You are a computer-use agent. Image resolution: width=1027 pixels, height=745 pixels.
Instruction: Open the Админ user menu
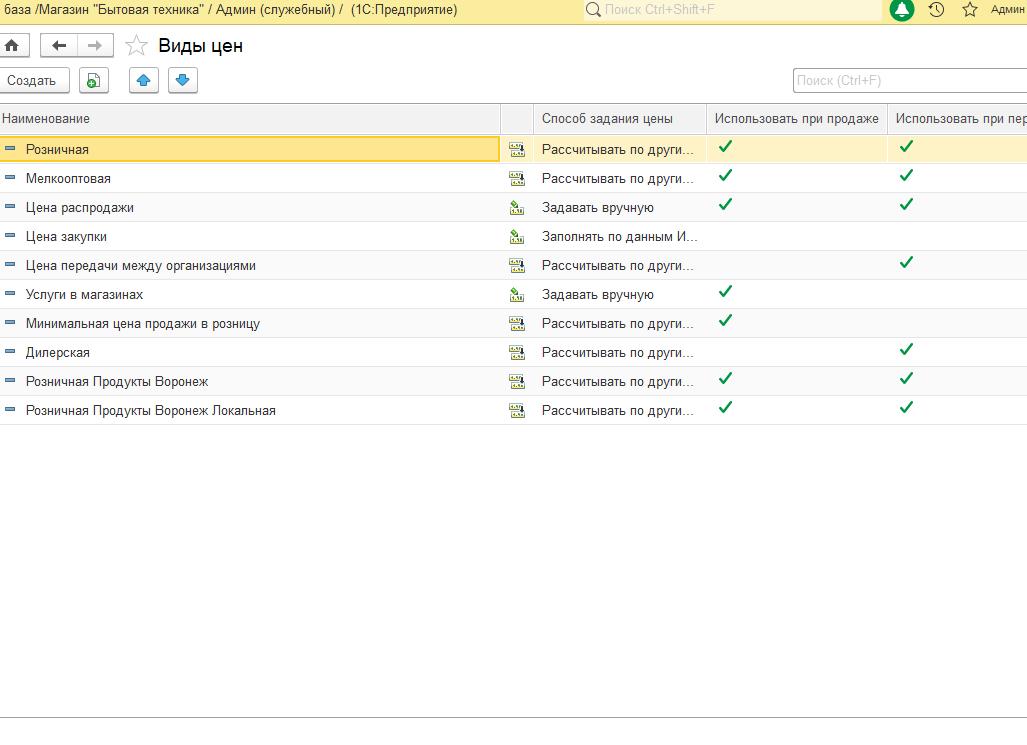pyautogui.click(x=1008, y=10)
